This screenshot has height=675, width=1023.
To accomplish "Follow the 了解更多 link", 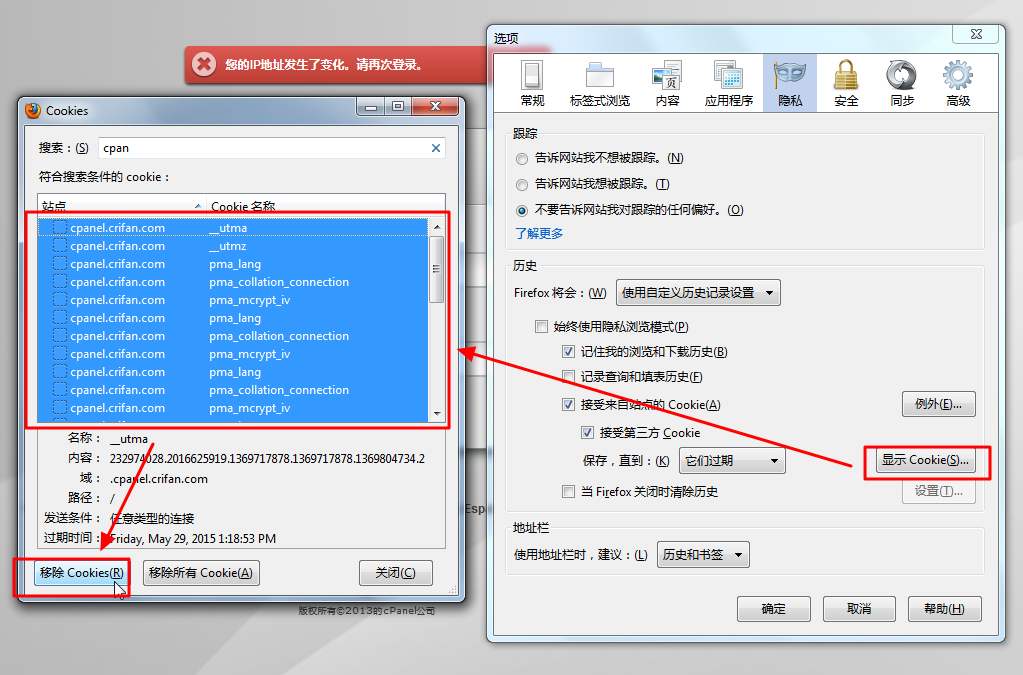I will tap(539, 233).
